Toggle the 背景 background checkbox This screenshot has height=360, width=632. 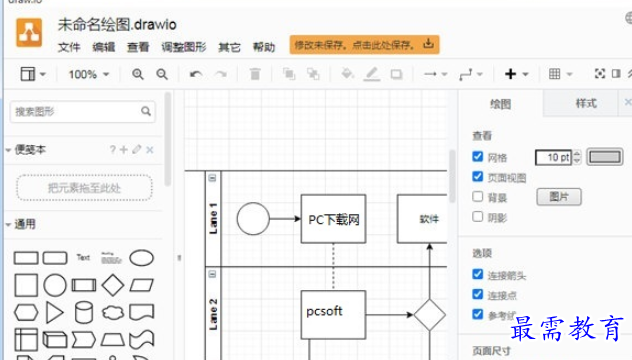(x=478, y=197)
